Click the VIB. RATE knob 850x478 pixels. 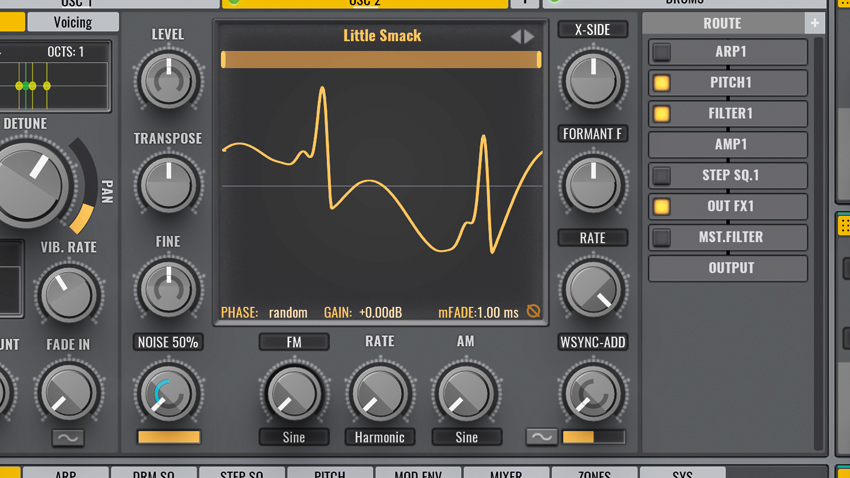click(69, 295)
